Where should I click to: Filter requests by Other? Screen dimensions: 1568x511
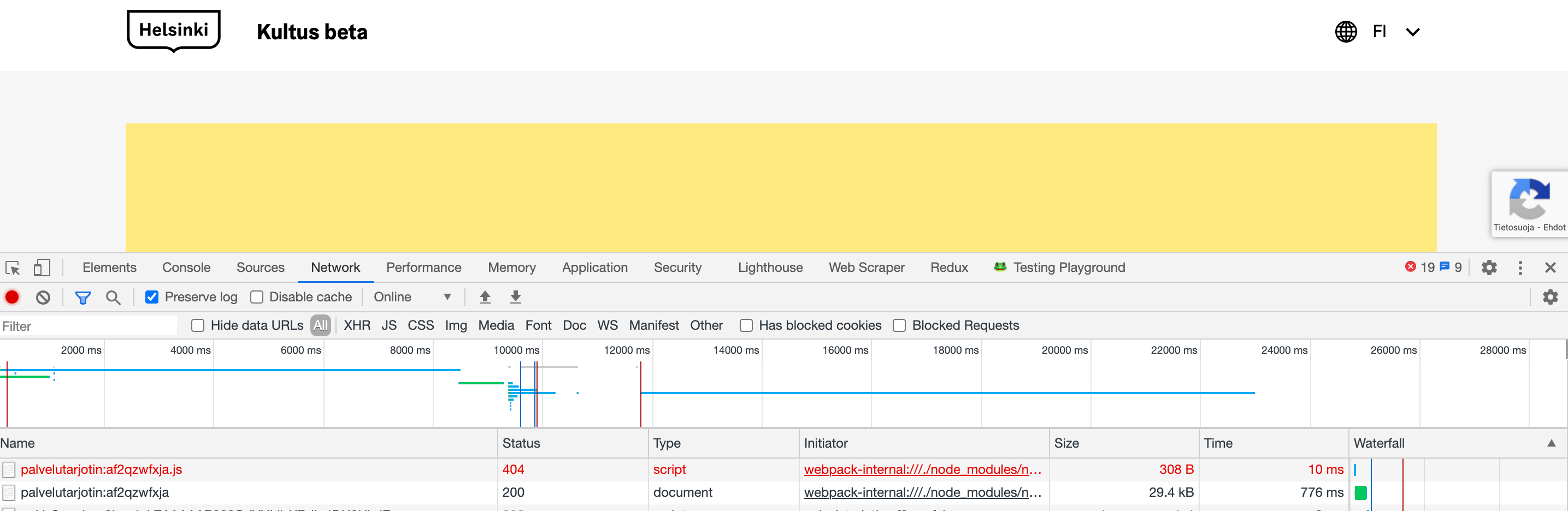coord(706,325)
